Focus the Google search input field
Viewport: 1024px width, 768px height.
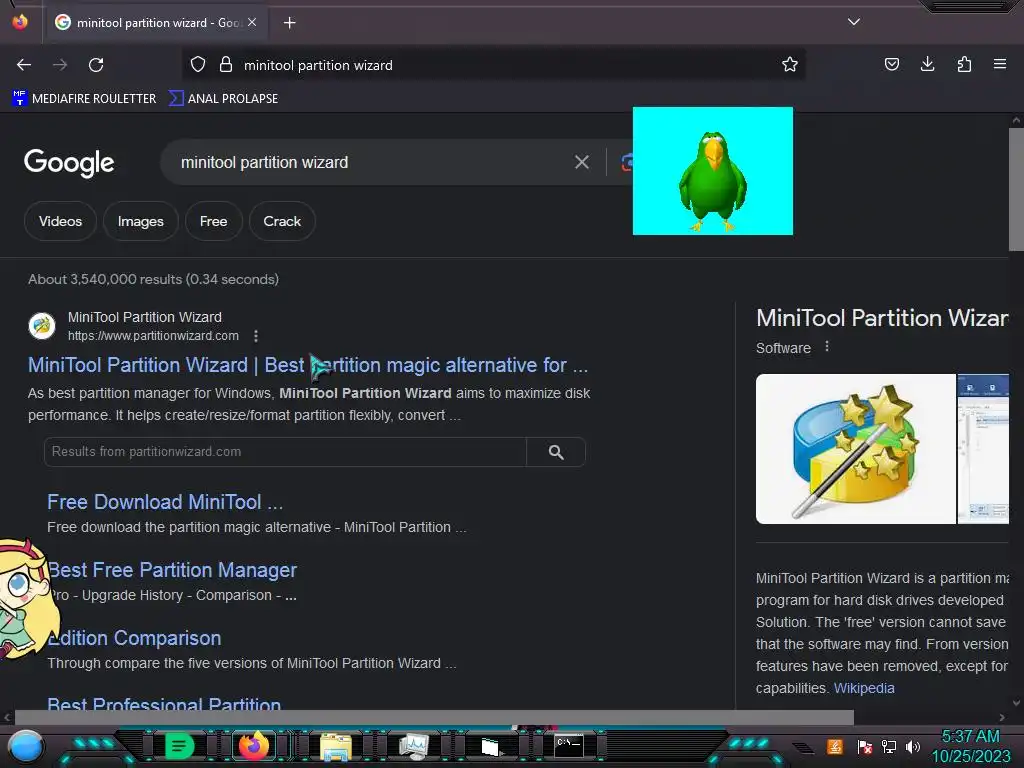tap(372, 162)
